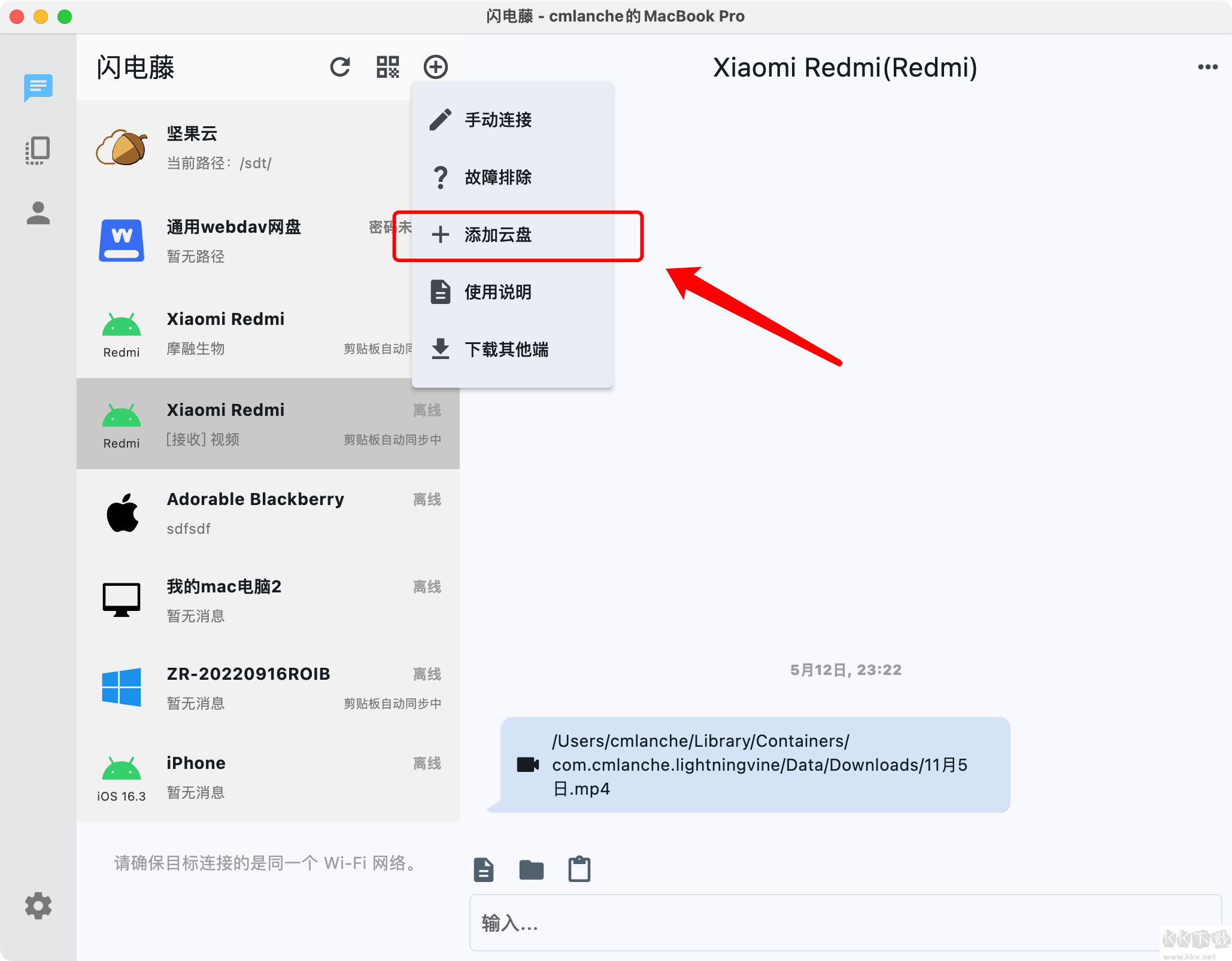Open the devices sidebar icon
The image size is (1232, 961).
(38, 151)
